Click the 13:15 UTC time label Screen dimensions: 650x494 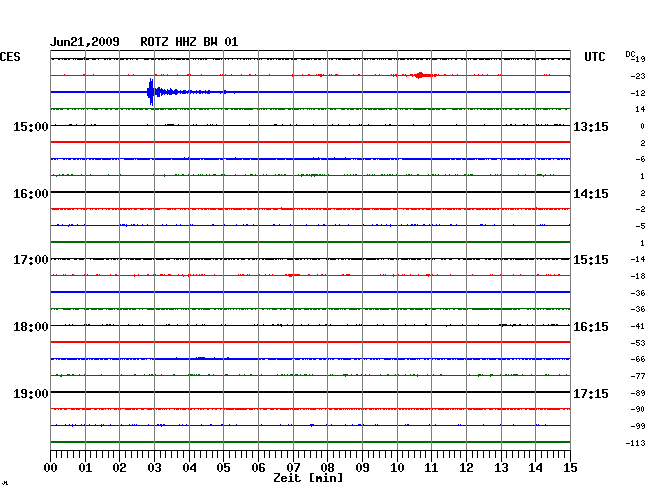(x=591, y=126)
